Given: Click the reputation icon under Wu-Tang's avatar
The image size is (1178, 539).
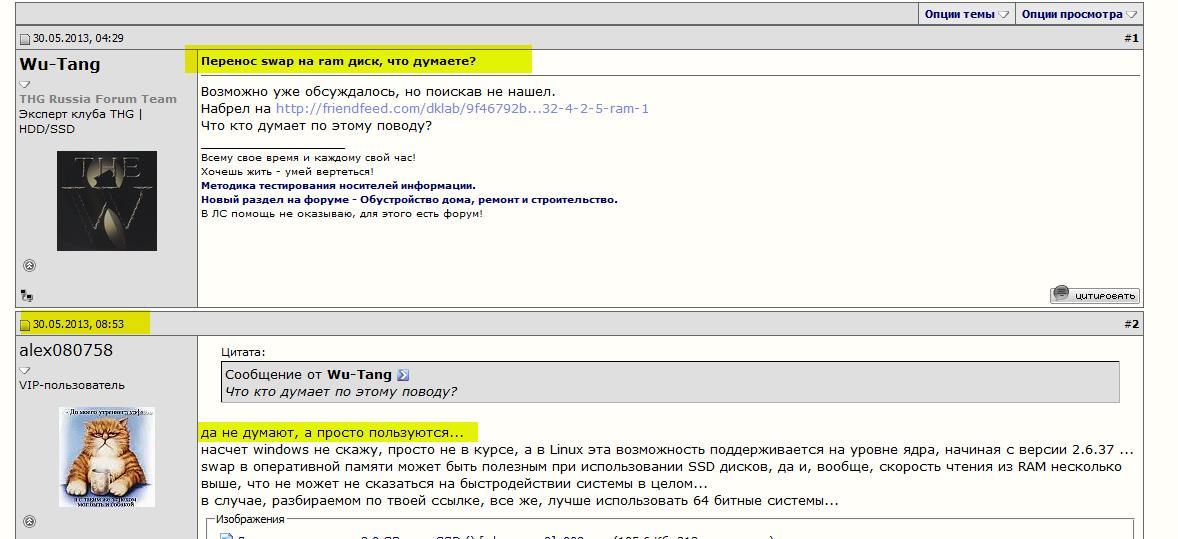Looking at the screenshot, I should pyautogui.click(x=29, y=266).
